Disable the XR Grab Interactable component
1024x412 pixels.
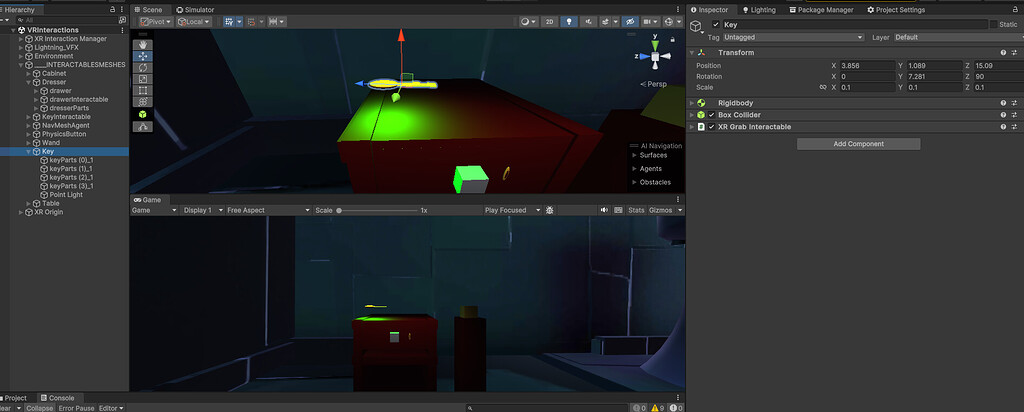[x=711, y=127]
